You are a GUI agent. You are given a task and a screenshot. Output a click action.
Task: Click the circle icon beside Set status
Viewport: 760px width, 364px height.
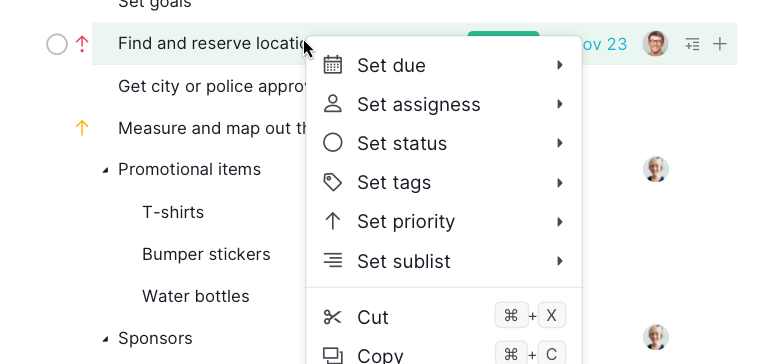pos(332,143)
